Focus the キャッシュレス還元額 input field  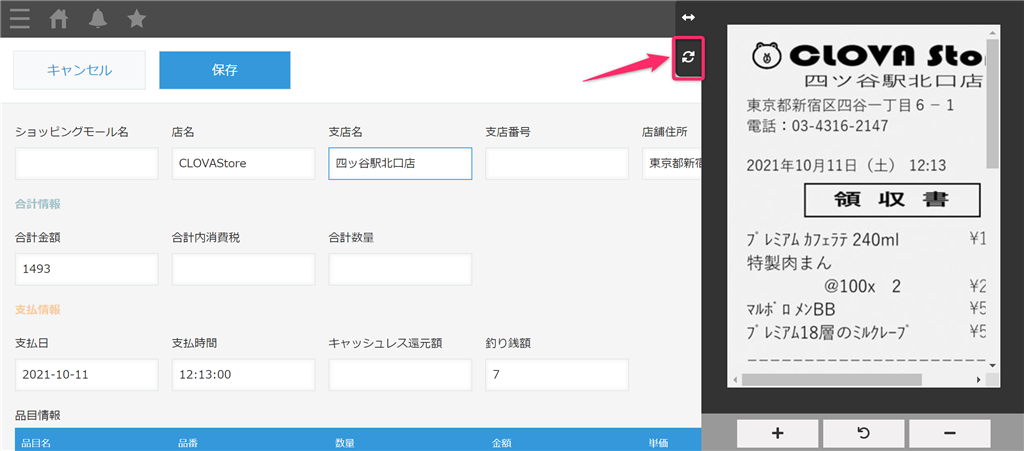(400, 375)
